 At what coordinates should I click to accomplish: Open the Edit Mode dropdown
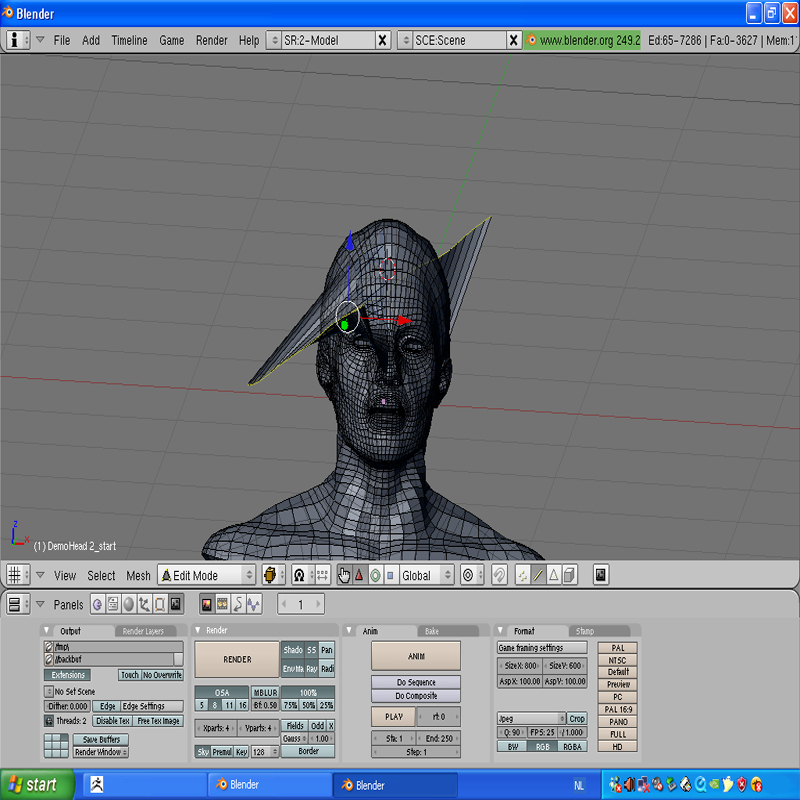point(207,575)
